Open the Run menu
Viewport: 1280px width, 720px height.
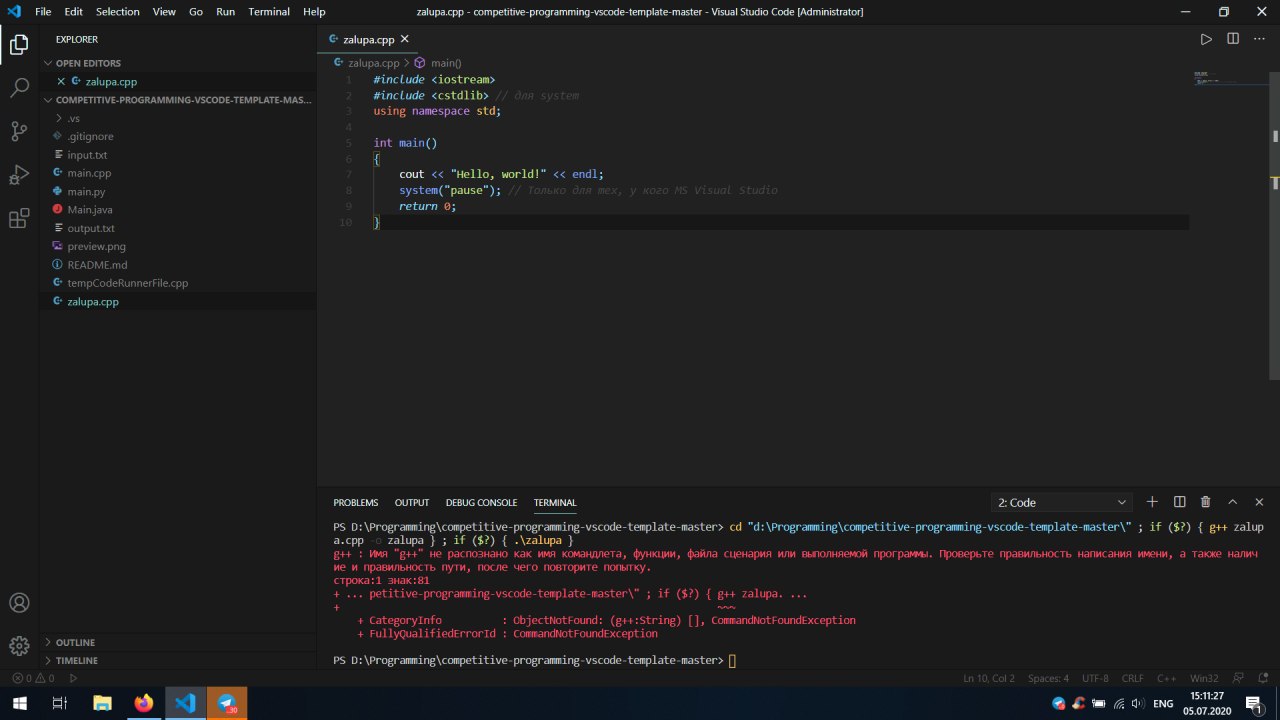(226, 12)
